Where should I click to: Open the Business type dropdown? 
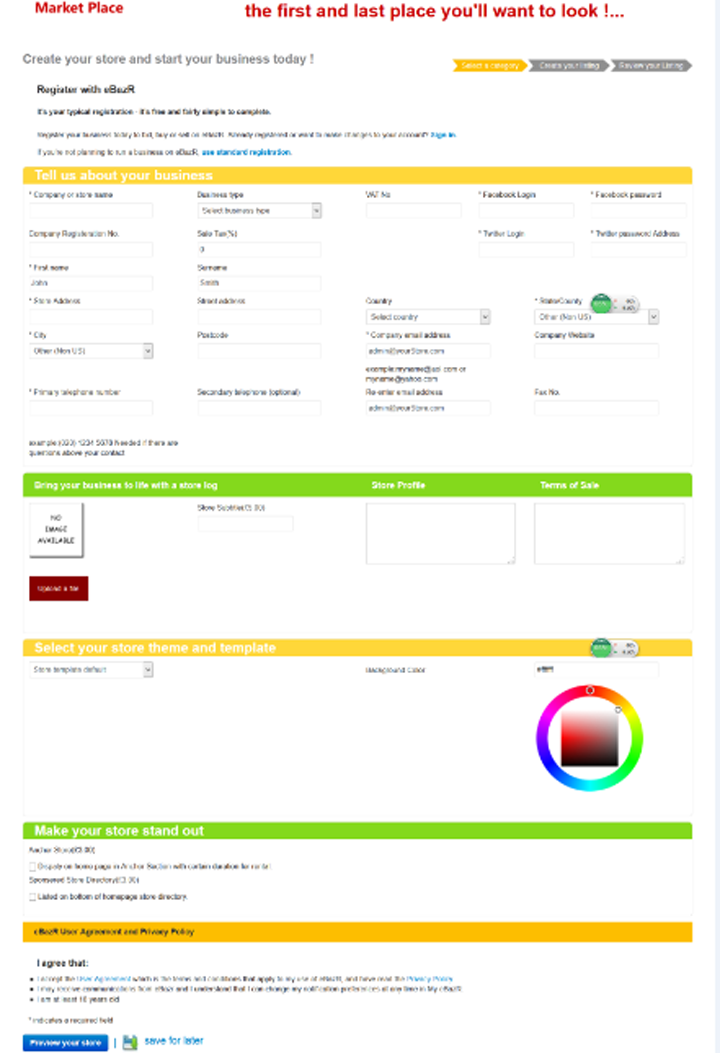259,211
